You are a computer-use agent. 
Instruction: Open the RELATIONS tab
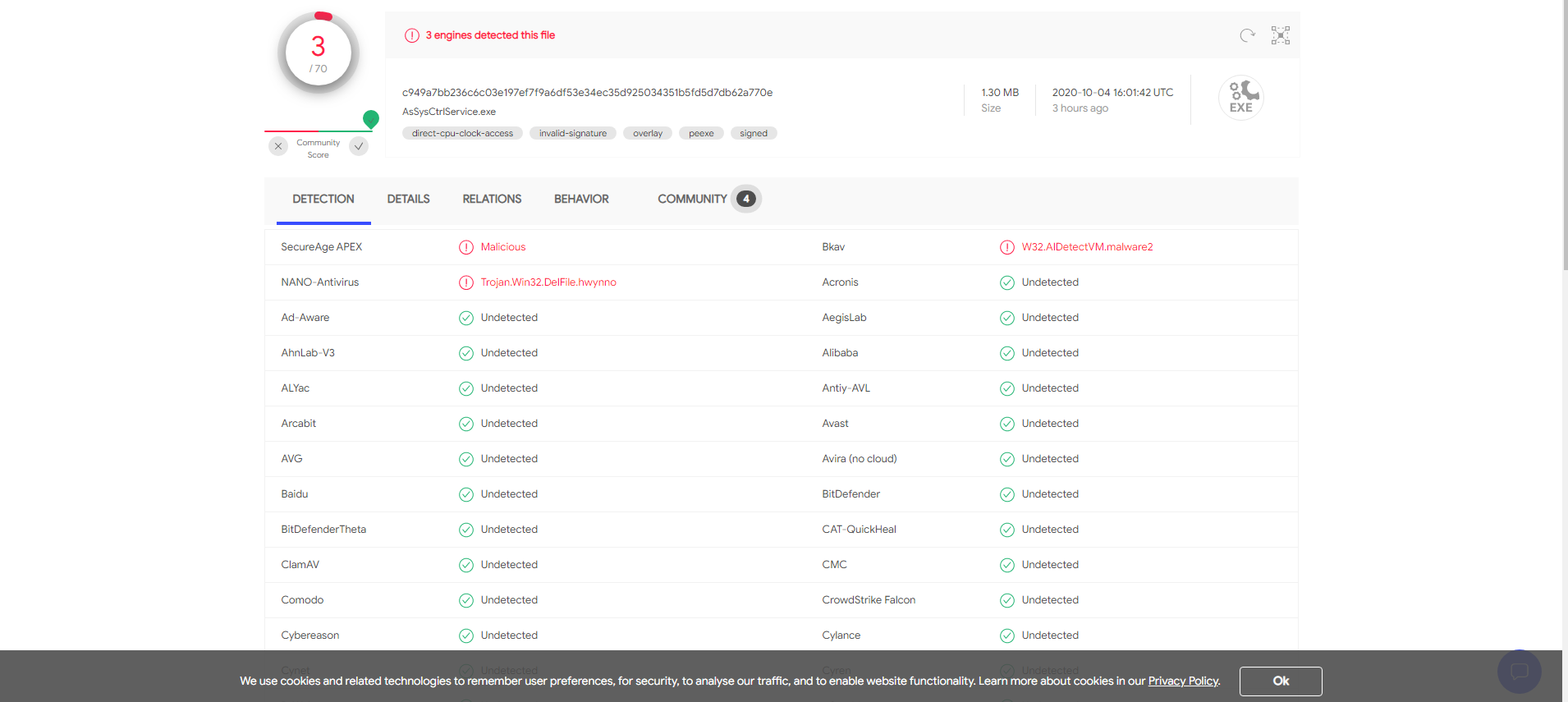point(492,199)
